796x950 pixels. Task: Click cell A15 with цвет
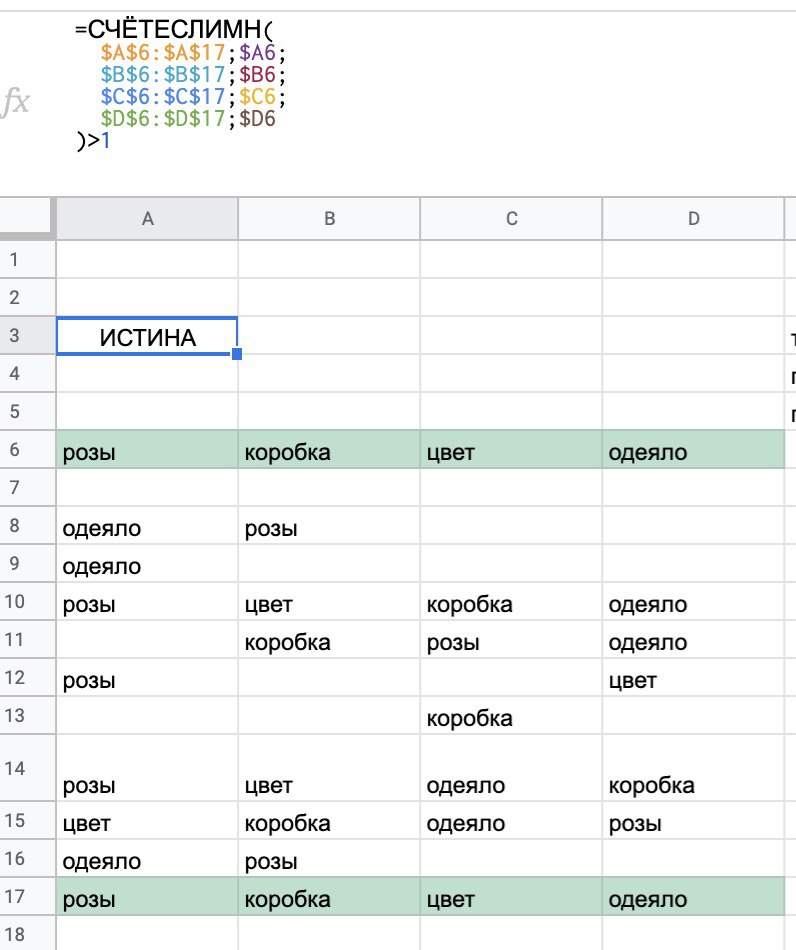pos(147,820)
